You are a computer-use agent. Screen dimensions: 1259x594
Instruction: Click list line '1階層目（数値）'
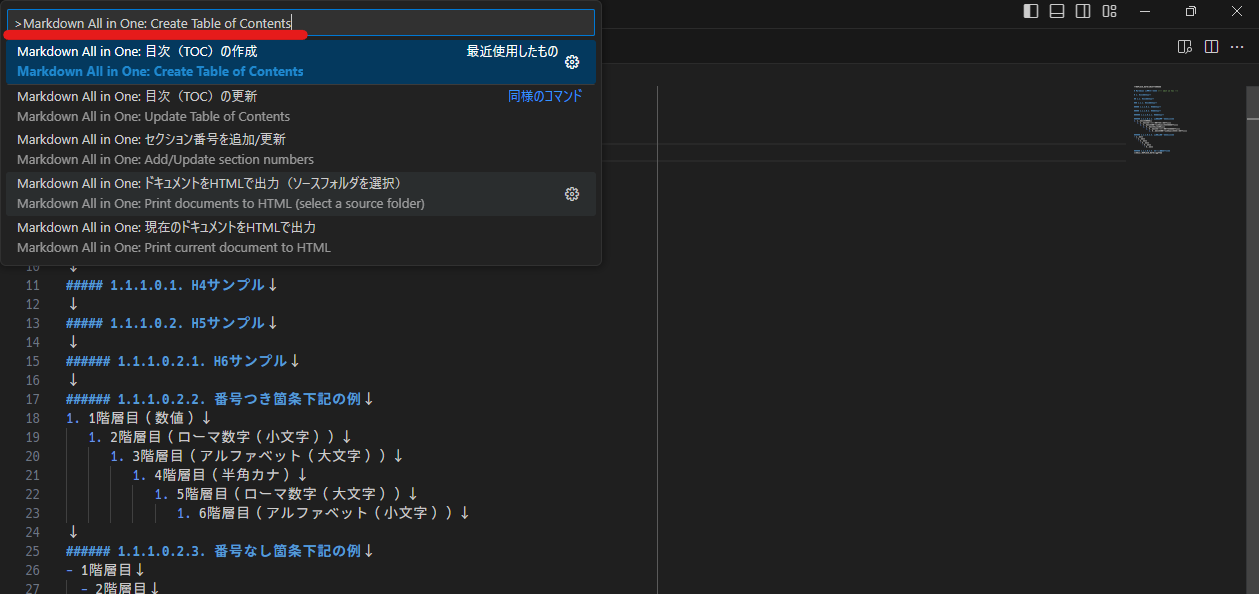139,418
